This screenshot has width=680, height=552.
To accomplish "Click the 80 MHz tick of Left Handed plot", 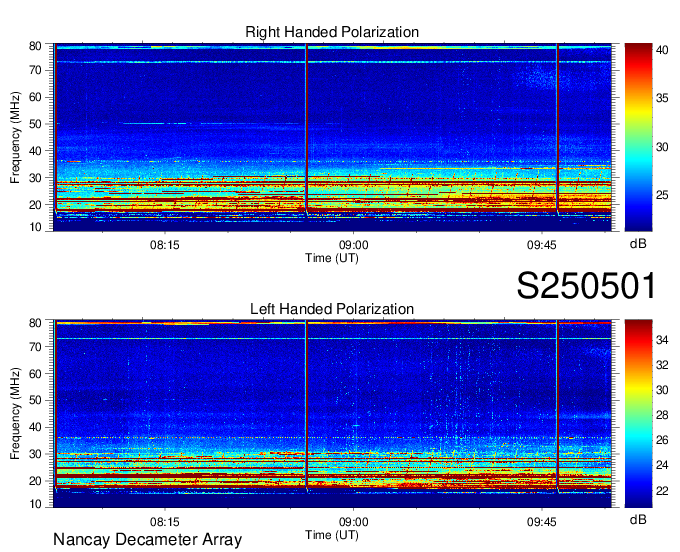I will 35,323.
